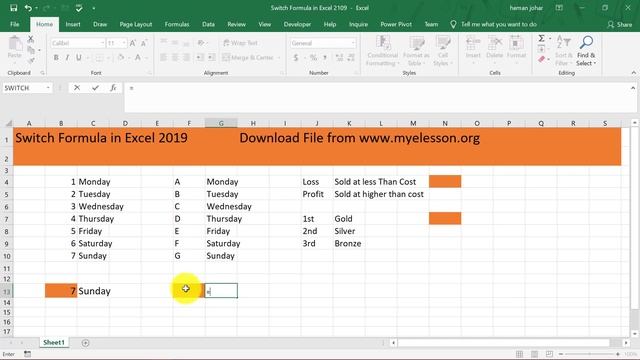This screenshot has height=360, width=640.
Task: Switch to the Data tab
Action: (x=208, y=24)
